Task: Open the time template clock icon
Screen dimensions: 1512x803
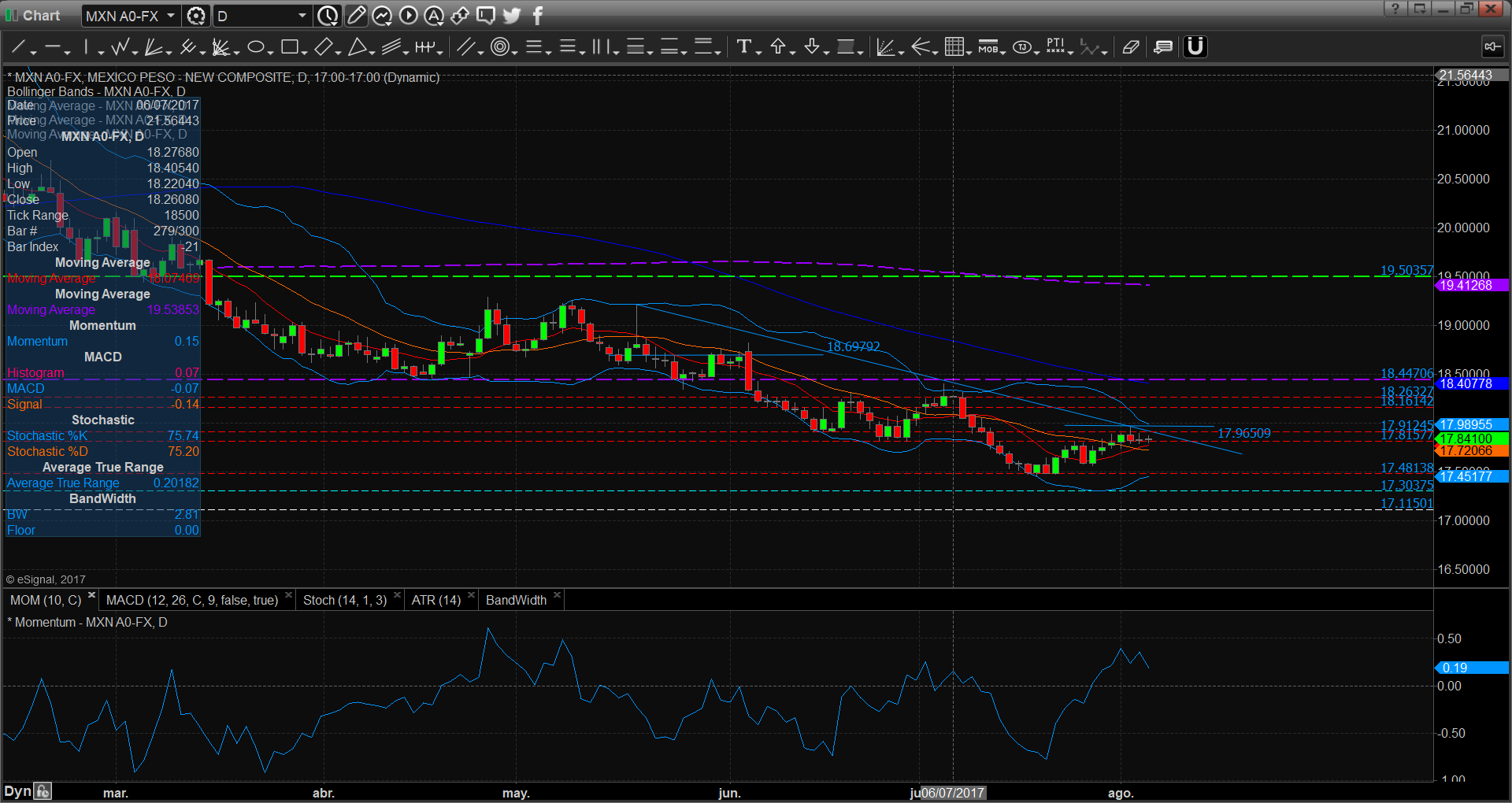Action: pyautogui.click(x=328, y=16)
